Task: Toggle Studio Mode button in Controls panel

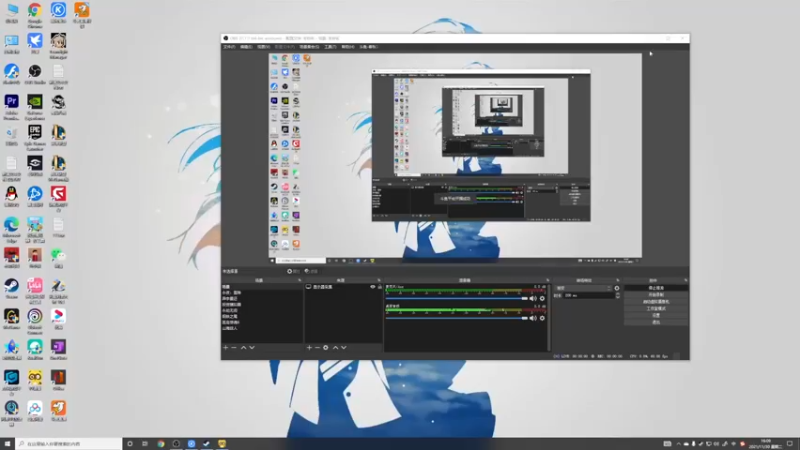Action: (x=656, y=309)
